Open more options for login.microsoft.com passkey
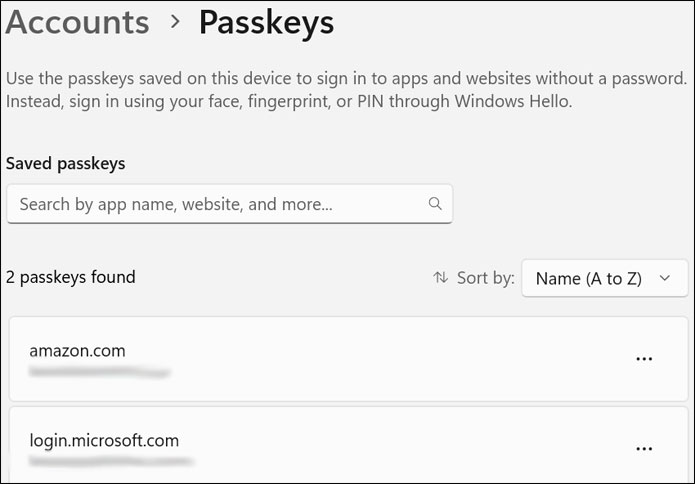 pos(644,449)
